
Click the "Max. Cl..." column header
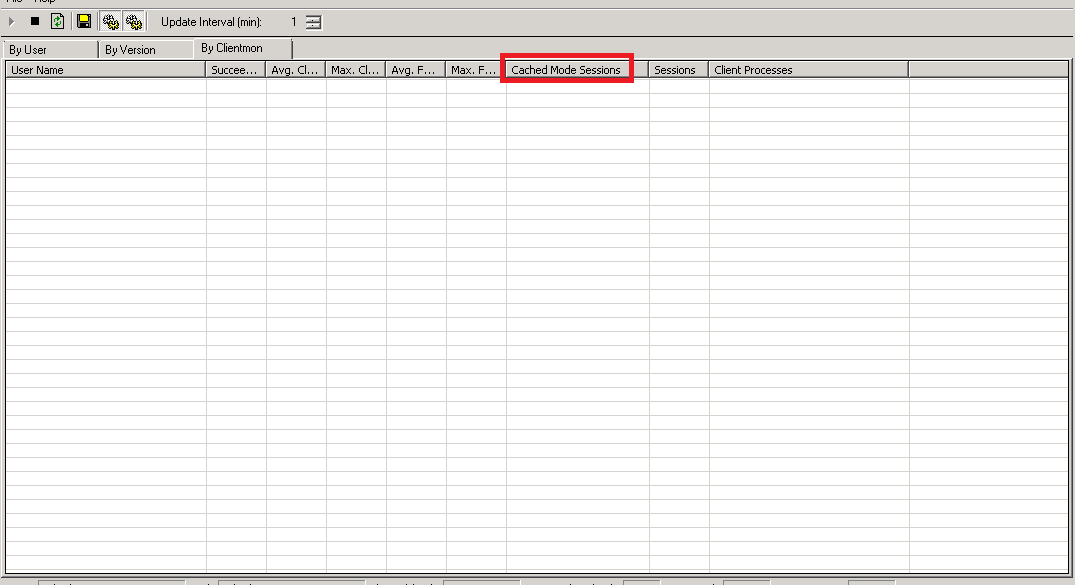click(356, 70)
